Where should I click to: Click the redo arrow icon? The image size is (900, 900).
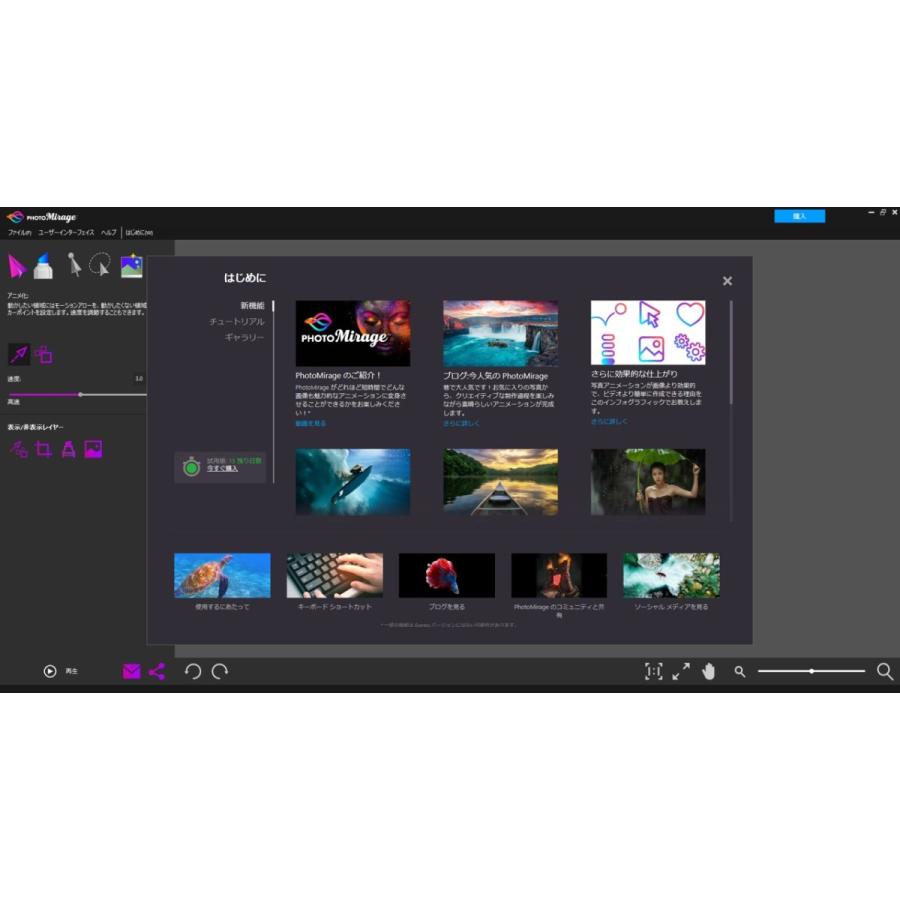click(x=220, y=672)
